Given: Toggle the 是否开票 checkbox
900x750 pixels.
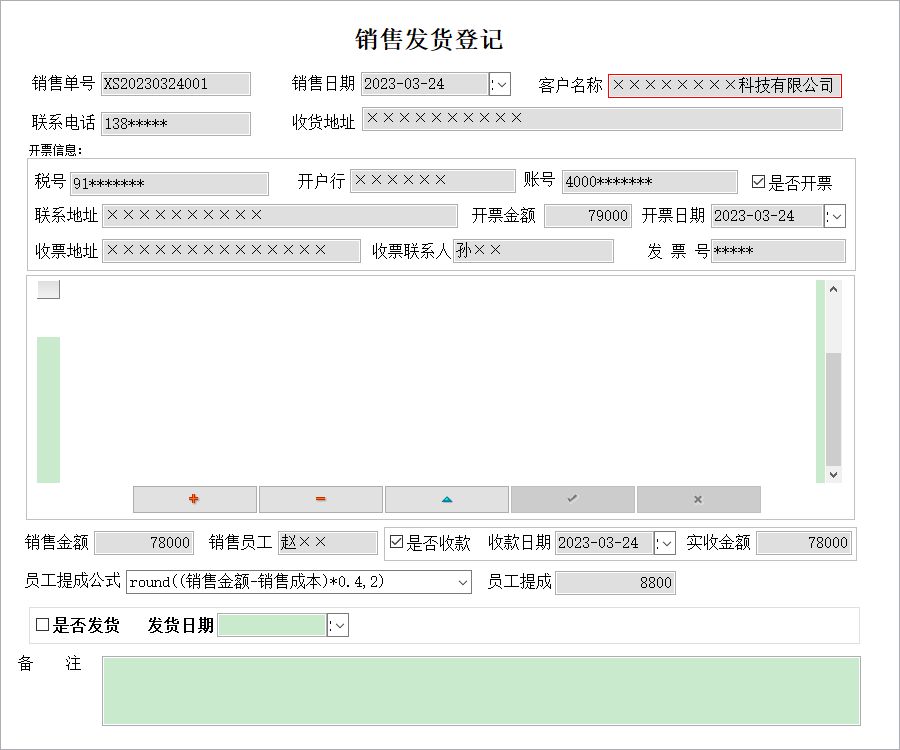Looking at the screenshot, I should [758, 182].
